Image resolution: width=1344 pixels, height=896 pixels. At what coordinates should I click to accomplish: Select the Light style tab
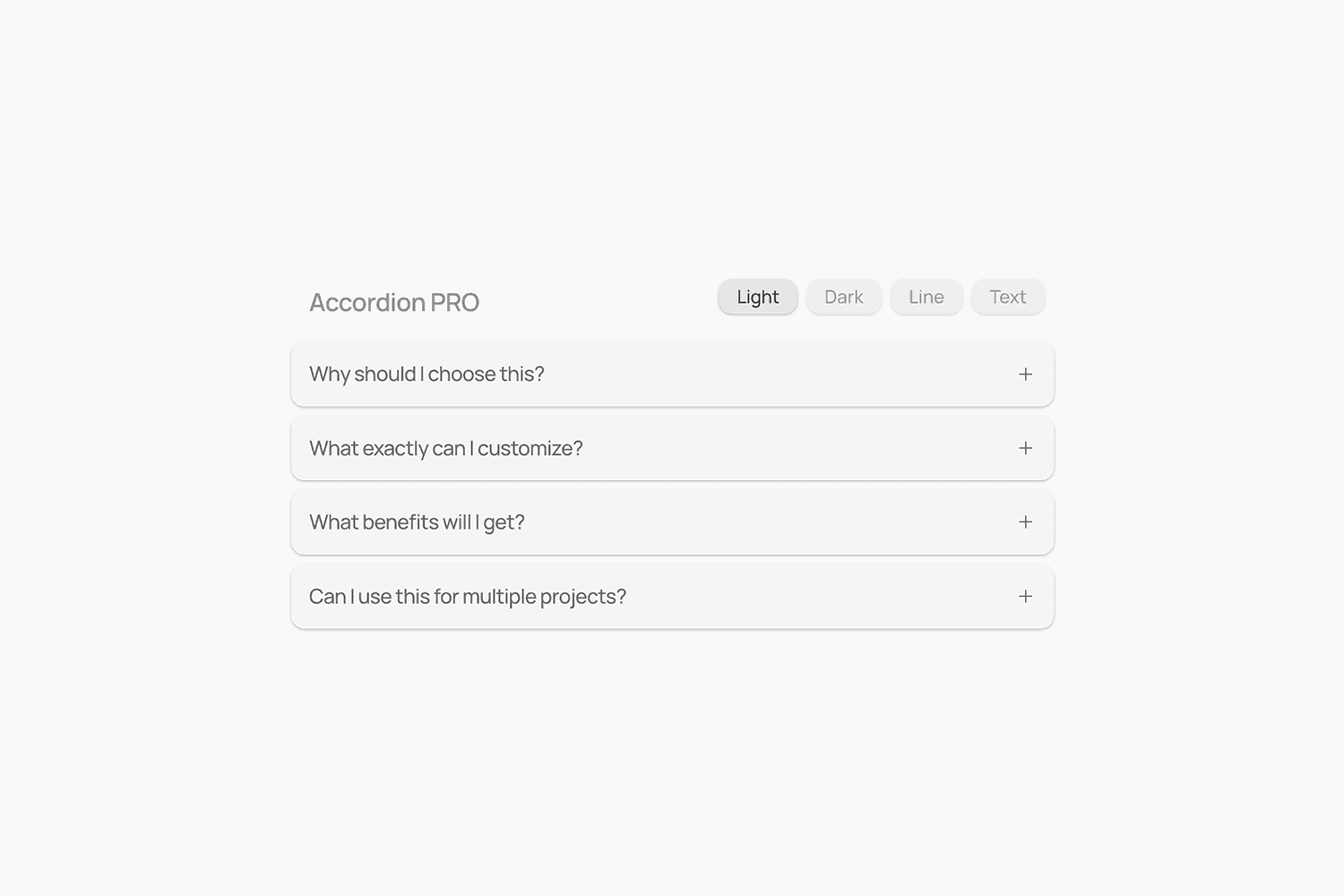click(758, 297)
